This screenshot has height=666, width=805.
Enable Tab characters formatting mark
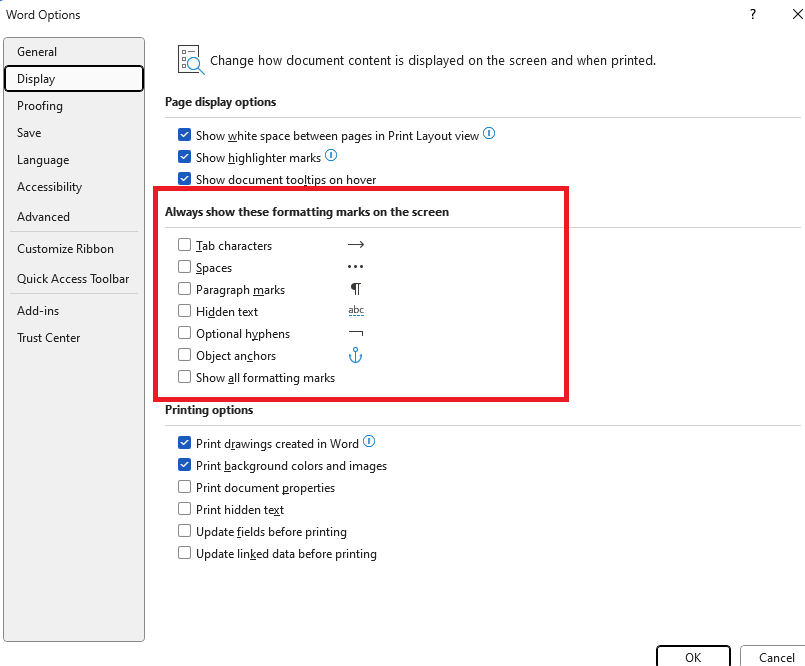point(184,245)
